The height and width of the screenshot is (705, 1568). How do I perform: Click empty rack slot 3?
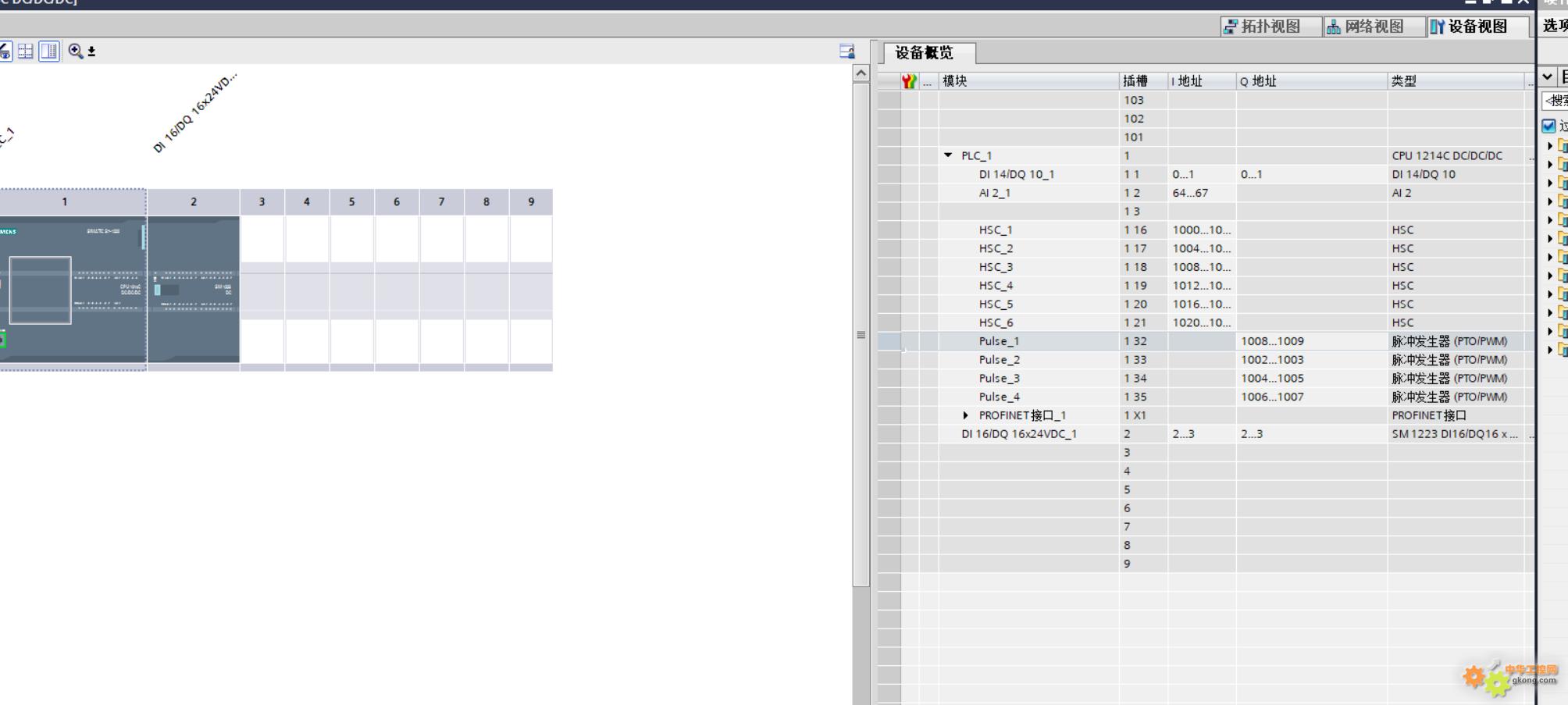[x=262, y=290]
